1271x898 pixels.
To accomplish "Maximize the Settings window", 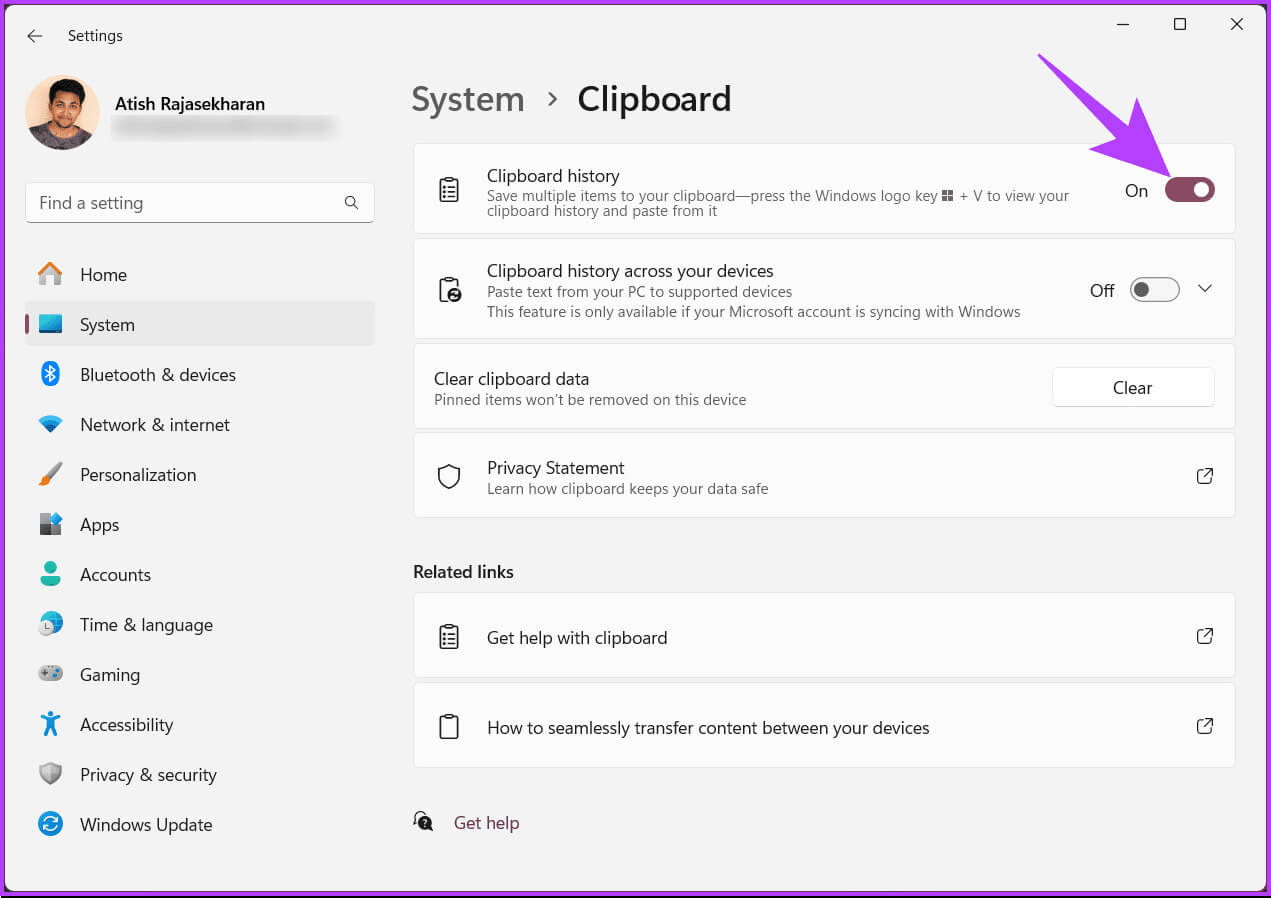I will click(1180, 25).
